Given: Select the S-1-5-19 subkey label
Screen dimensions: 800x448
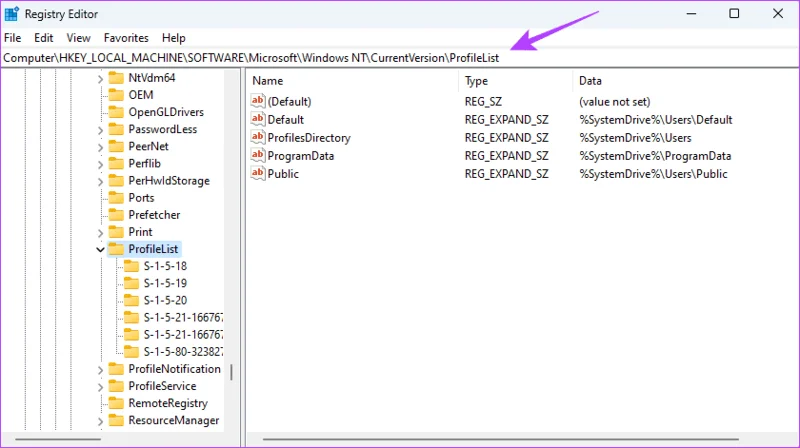Looking at the screenshot, I should [165, 283].
